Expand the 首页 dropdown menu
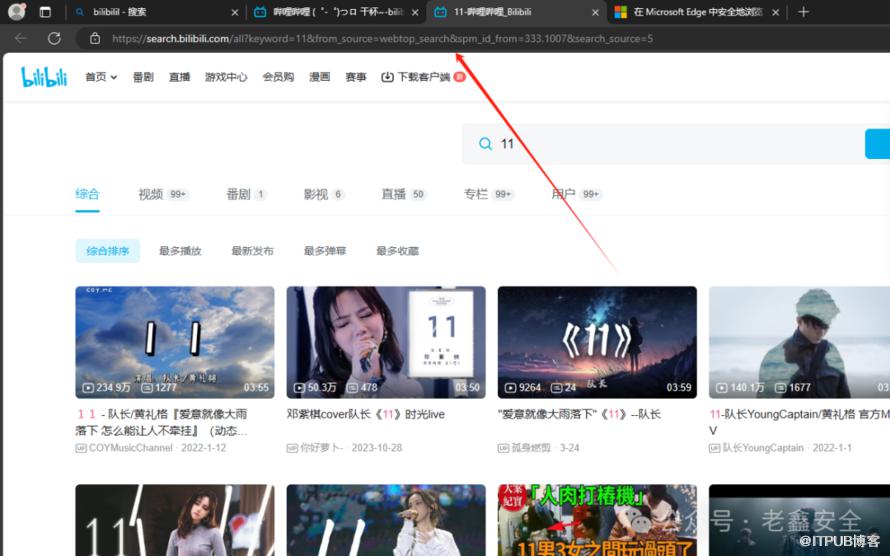890x556 pixels. pos(101,77)
